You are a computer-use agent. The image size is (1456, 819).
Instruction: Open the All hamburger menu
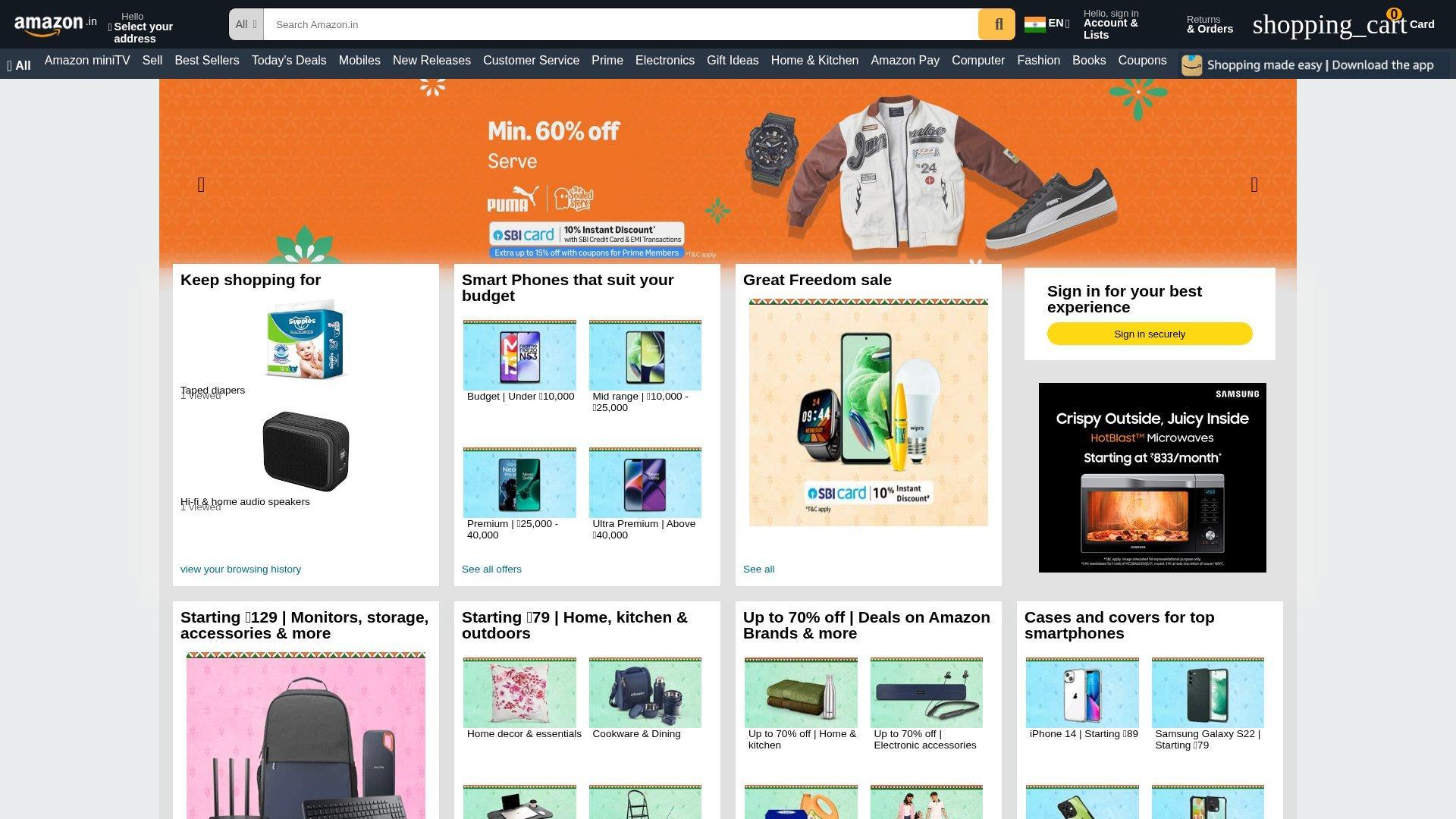[19, 65]
